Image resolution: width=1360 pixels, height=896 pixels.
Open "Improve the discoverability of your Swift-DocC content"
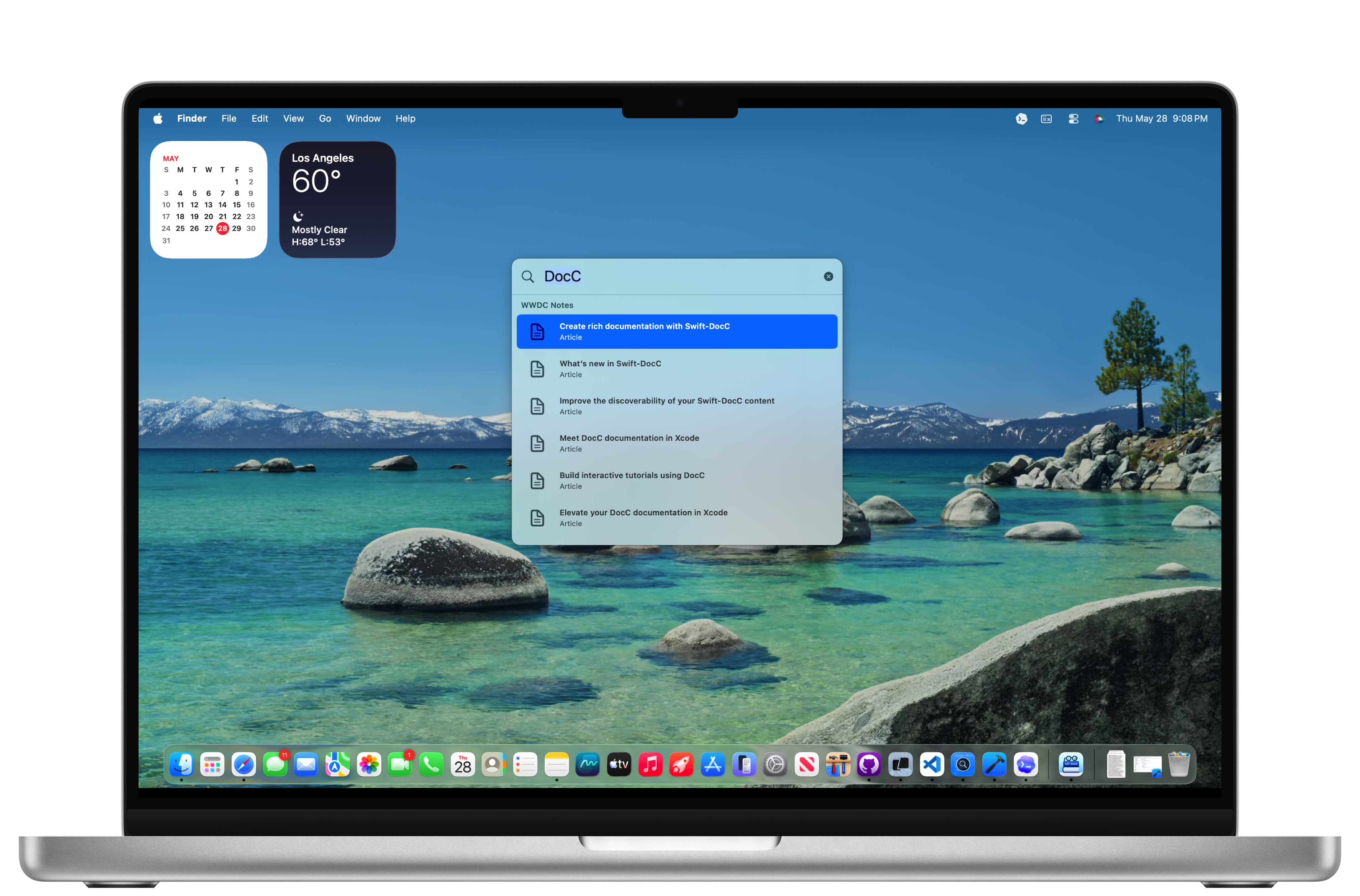click(677, 406)
